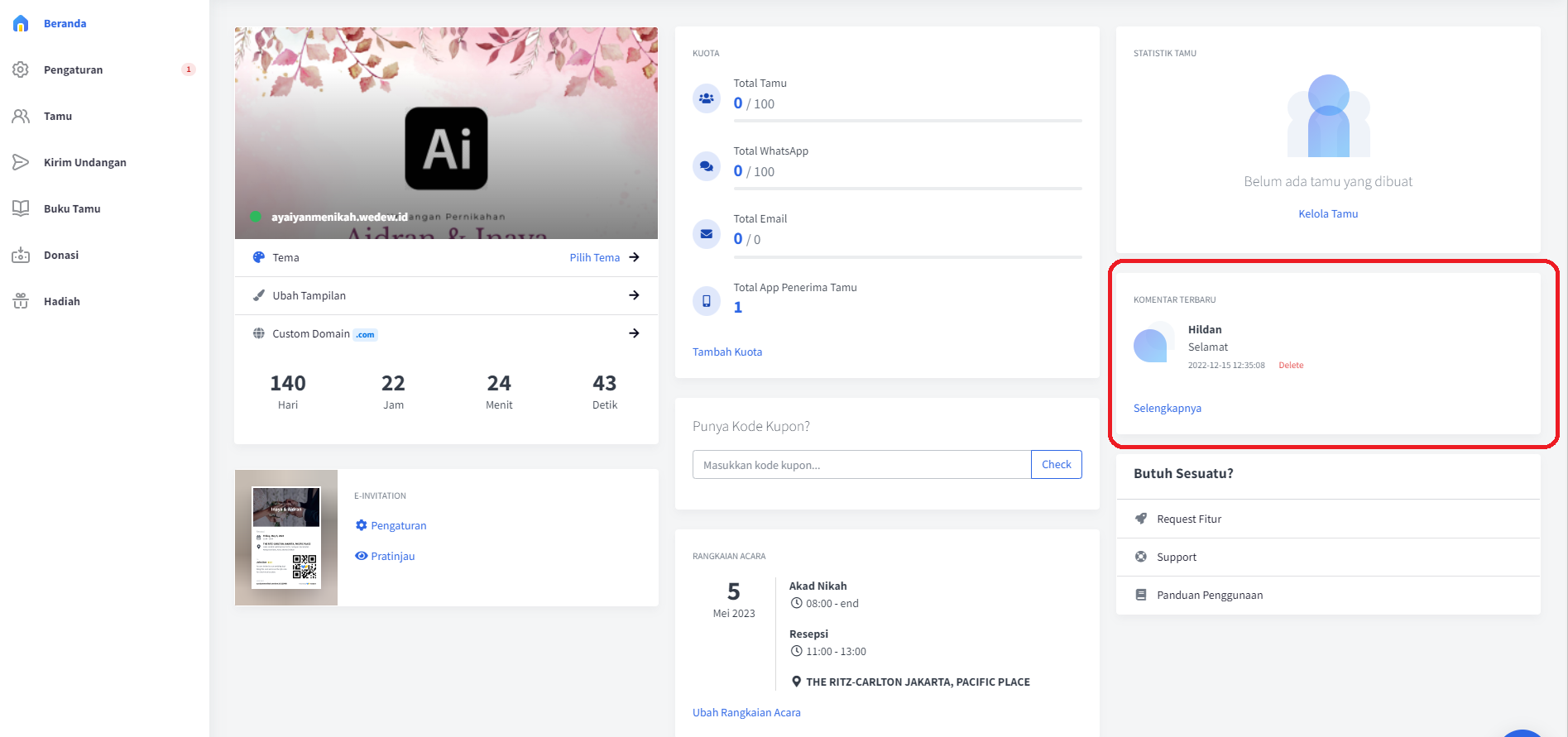Click the Total Email envelope icon
Screen dimensions: 1568x737
(x=707, y=234)
